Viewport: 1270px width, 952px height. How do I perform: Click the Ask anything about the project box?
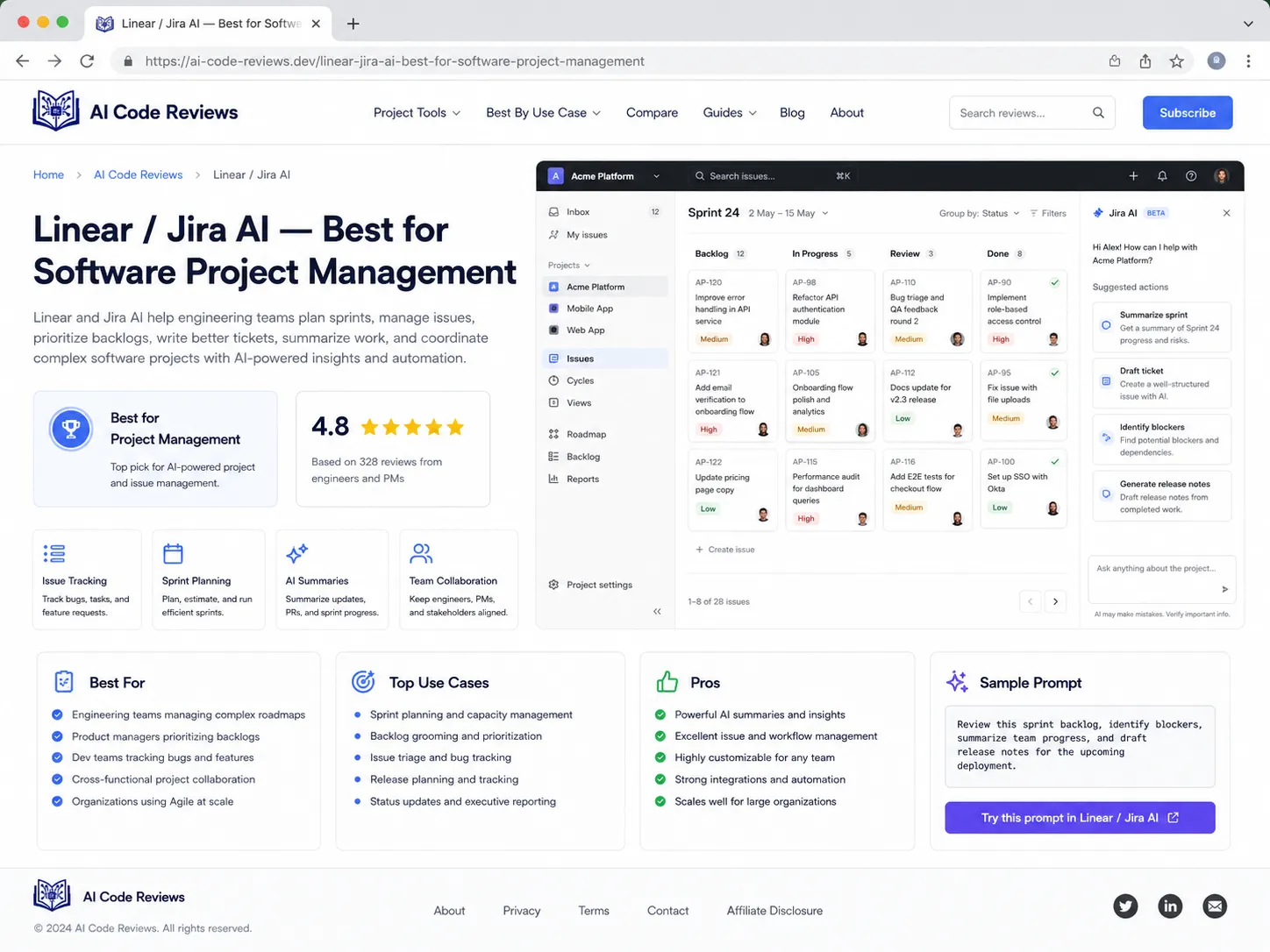point(1162,579)
